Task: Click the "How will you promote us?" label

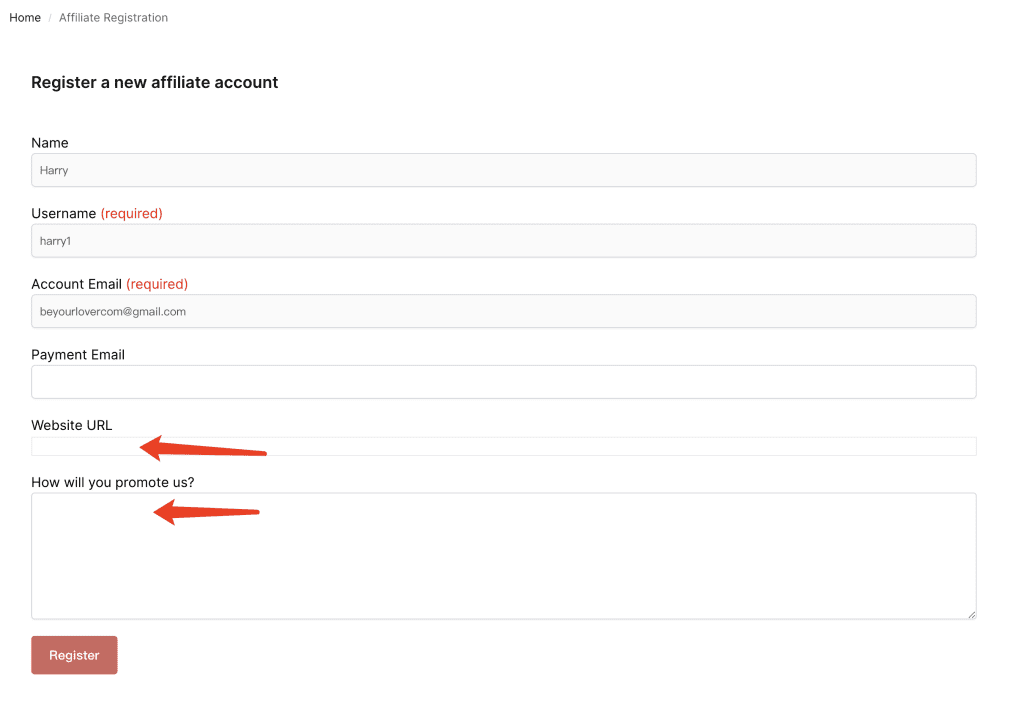Action: (x=113, y=482)
